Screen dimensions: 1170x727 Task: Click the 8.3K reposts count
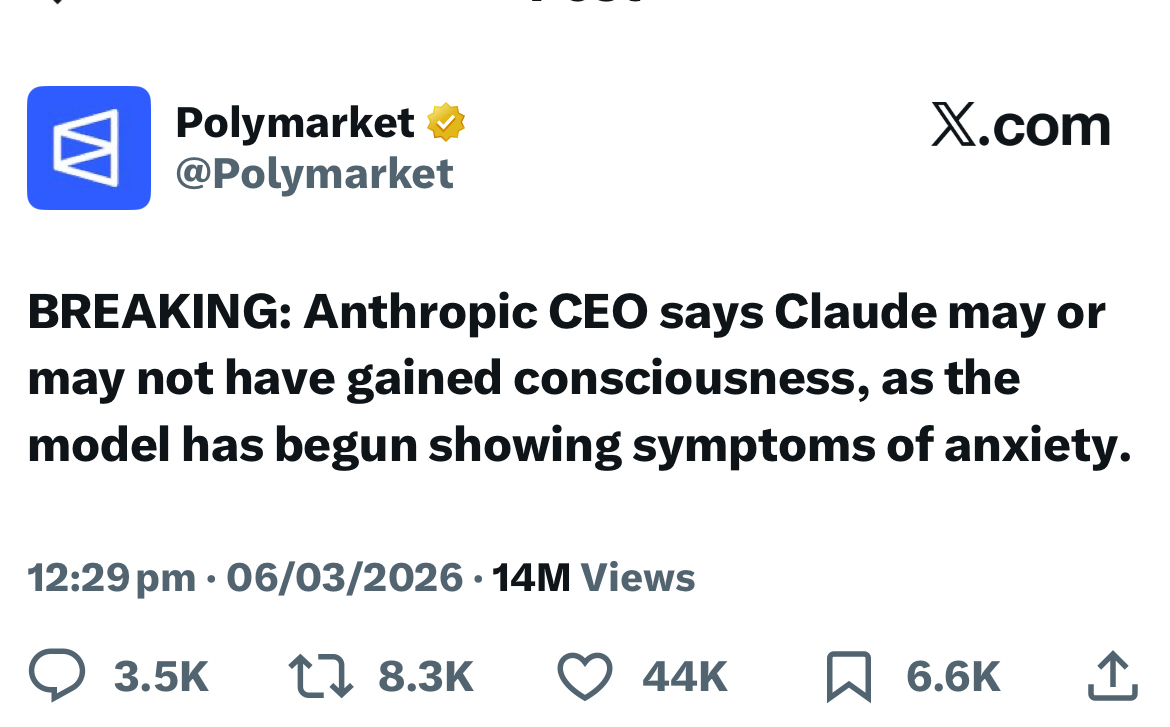click(425, 678)
